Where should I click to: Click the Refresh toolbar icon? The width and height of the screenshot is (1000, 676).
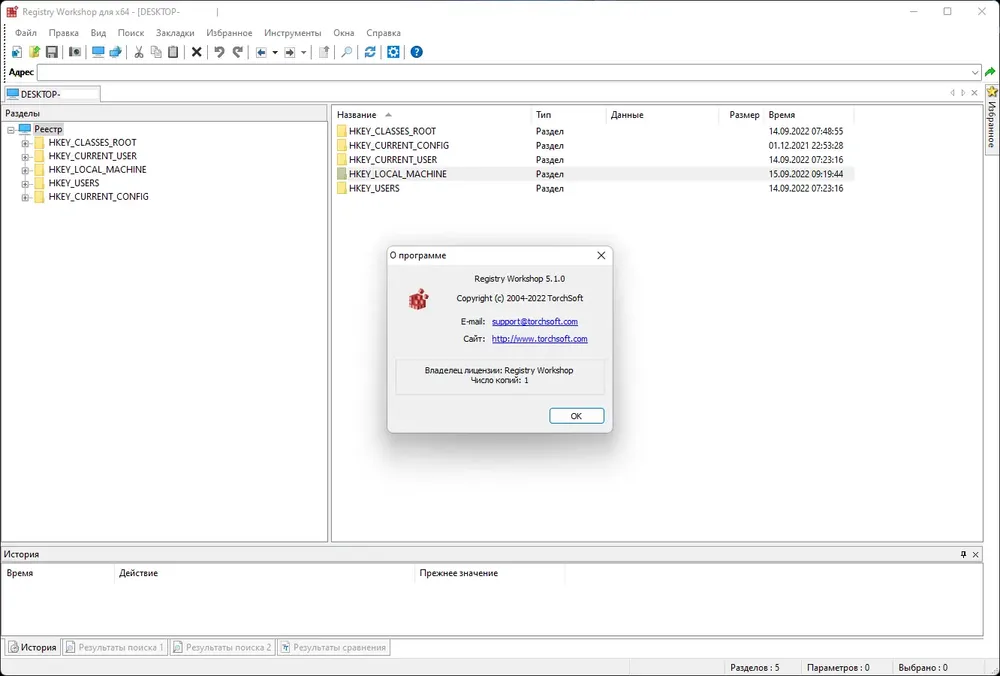tap(370, 52)
